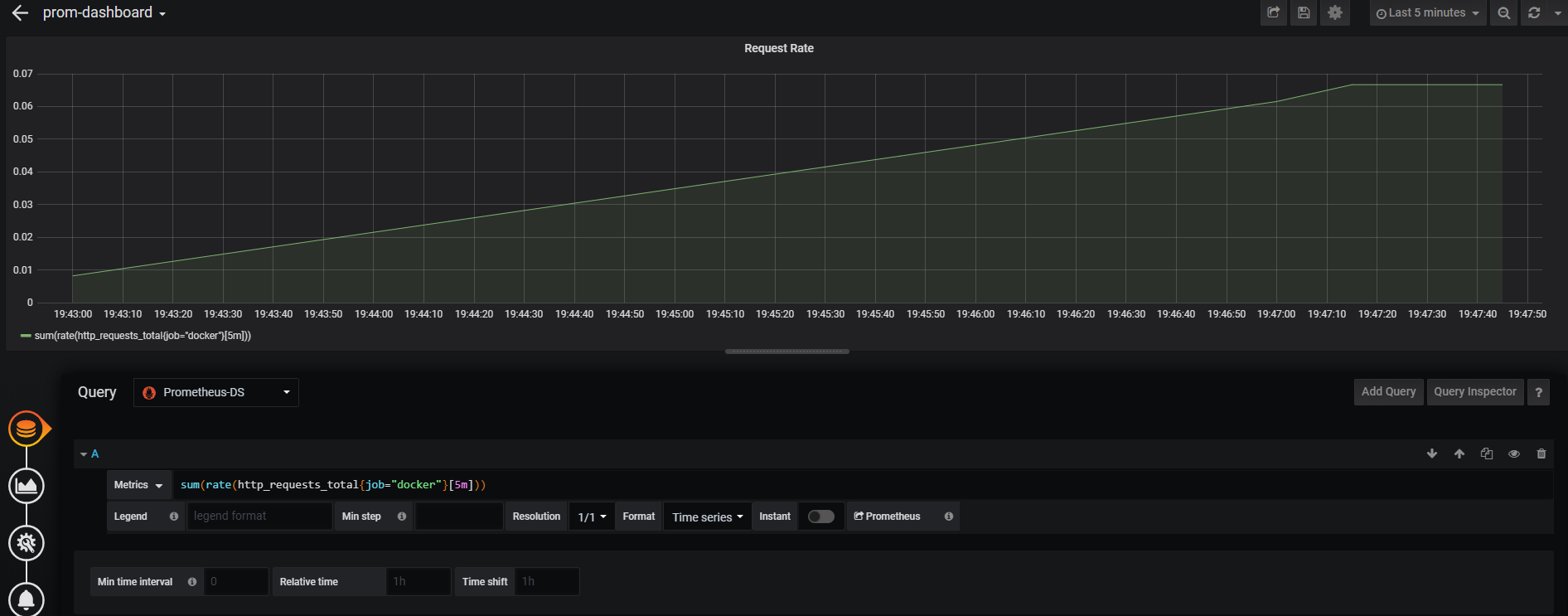
Task: Click the 0.07 y-axis label
Action: point(23,74)
